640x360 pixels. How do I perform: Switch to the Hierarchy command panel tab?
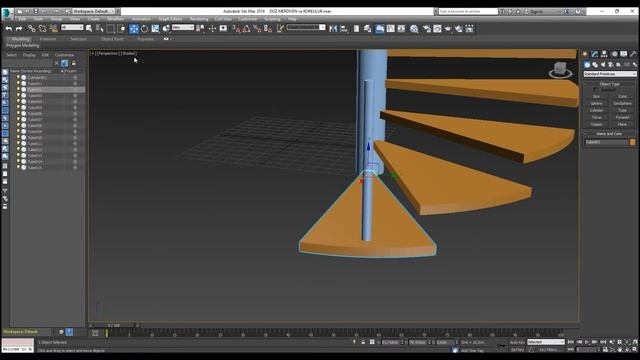coord(604,54)
